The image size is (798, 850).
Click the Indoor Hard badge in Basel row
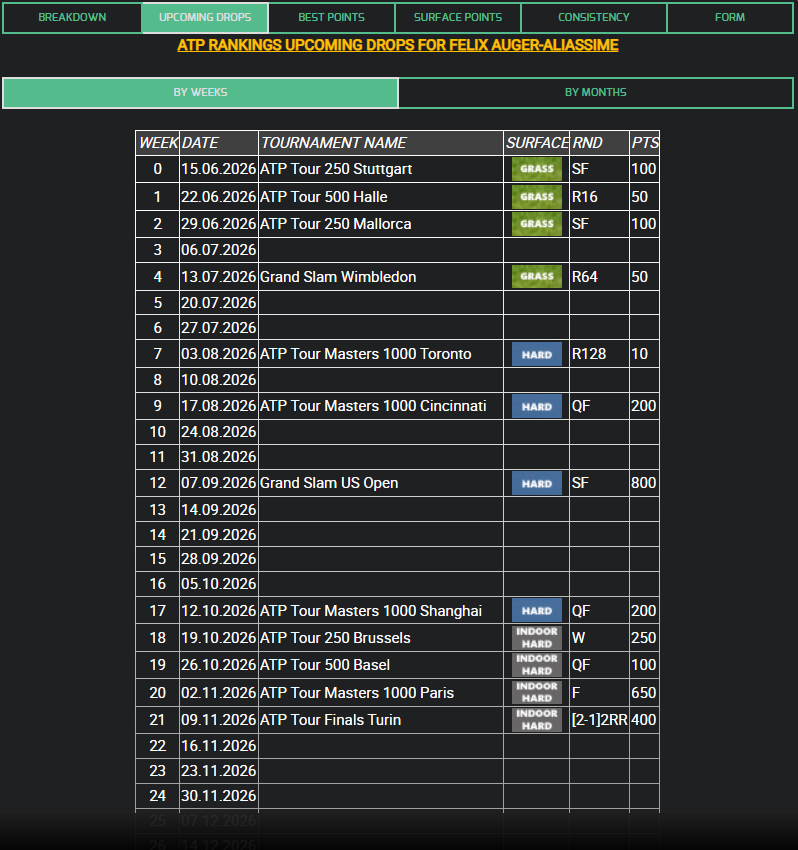click(x=537, y=665)
